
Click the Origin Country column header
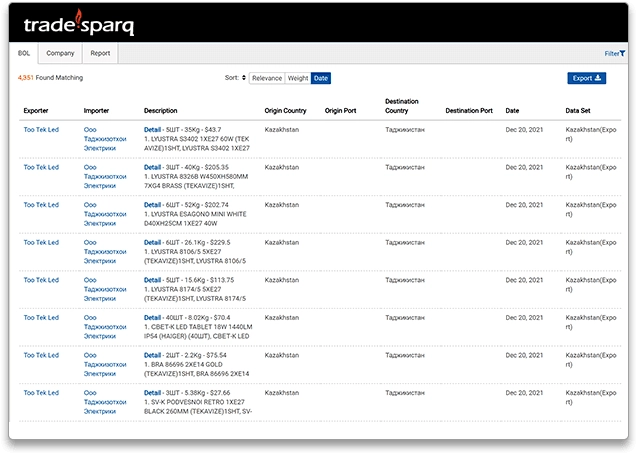point(285,111)
